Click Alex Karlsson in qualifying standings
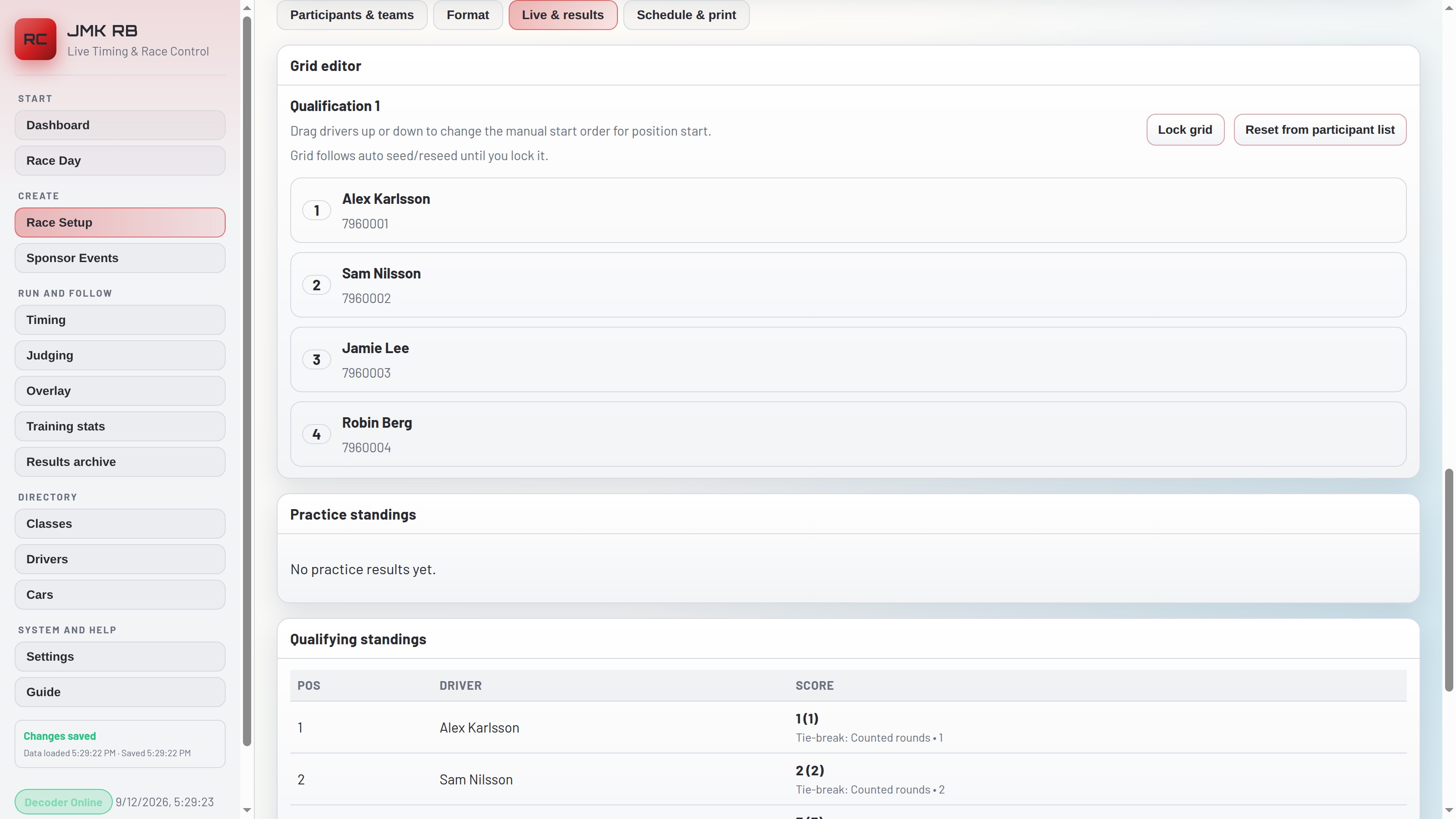This screenshot has width=1456, height=819. pyautogui.click(x=479, y=728)
